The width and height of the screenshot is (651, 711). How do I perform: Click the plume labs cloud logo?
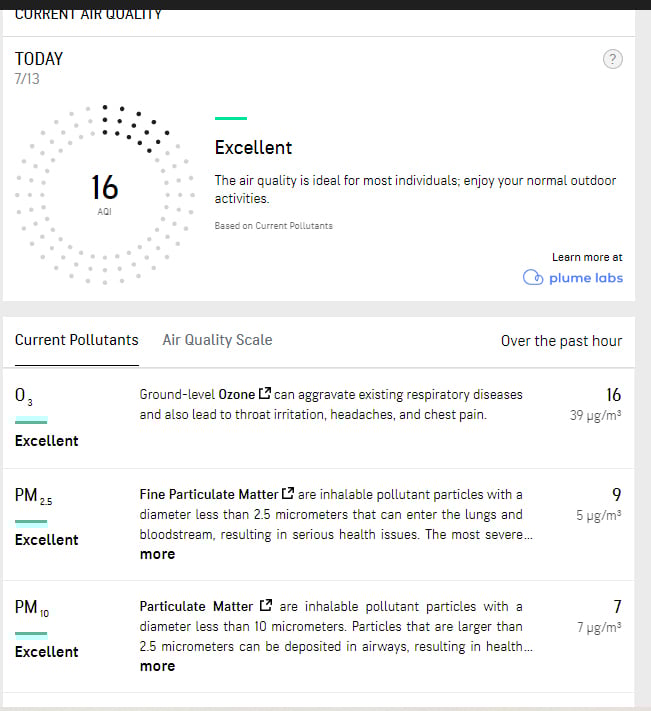(x=533, y=277)
